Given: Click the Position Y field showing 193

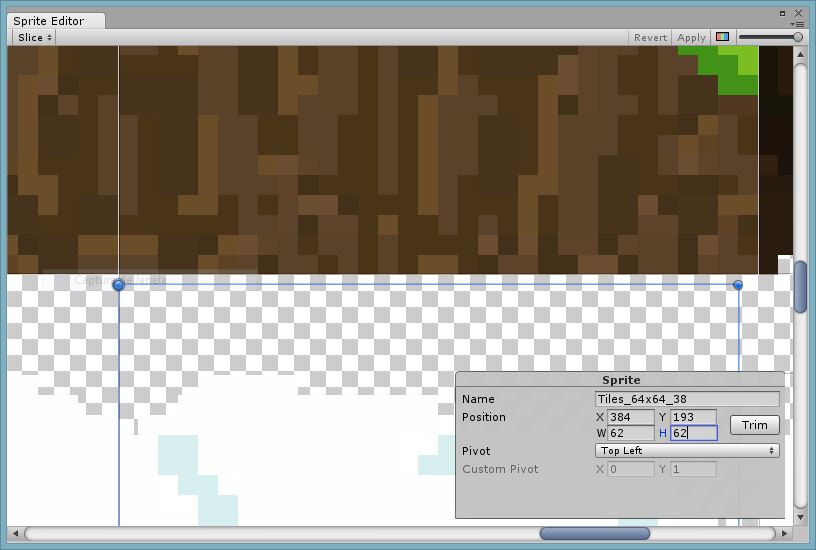Looking at the screenshot, I should point(693,417).
